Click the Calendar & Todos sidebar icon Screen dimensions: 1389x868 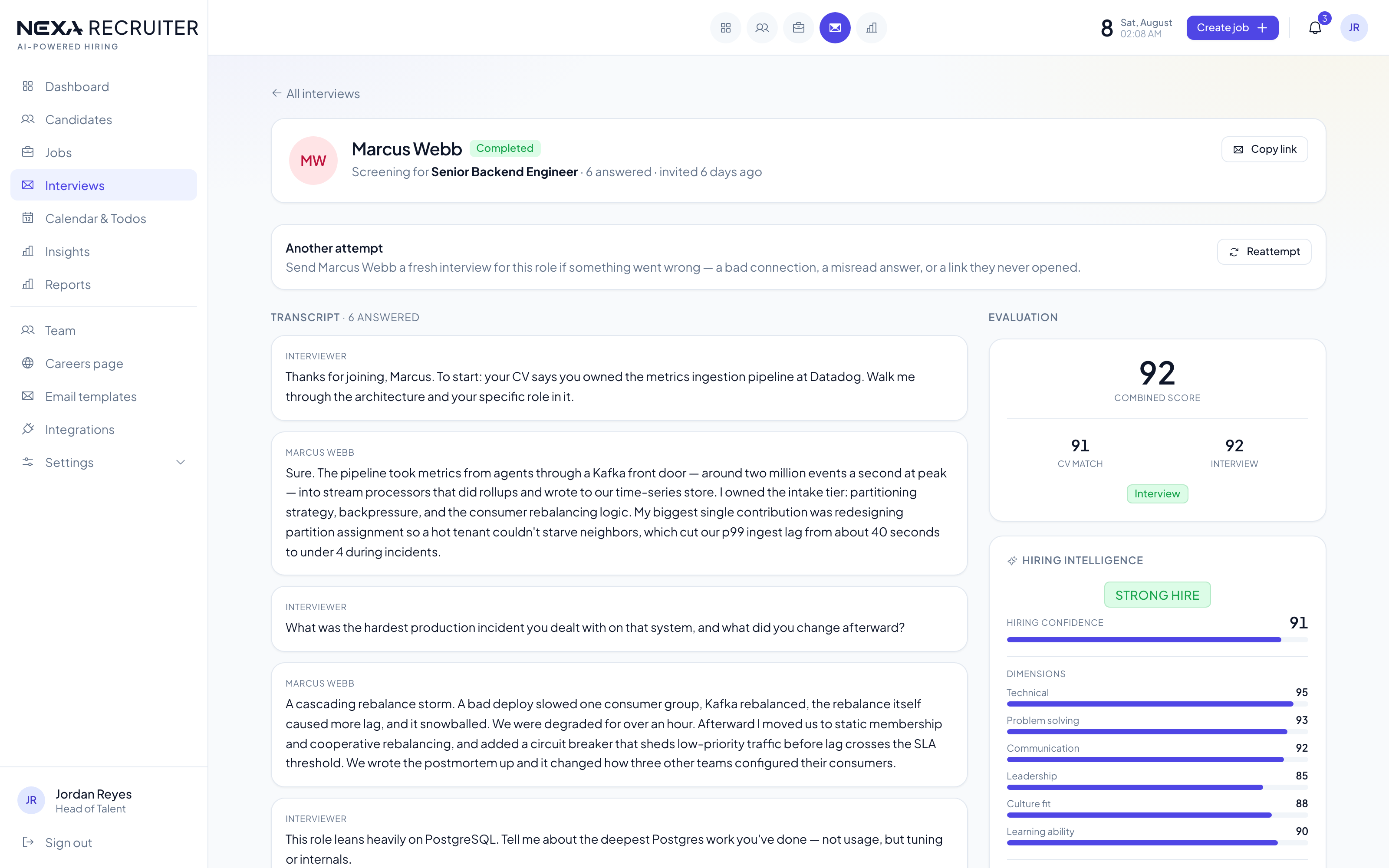[x=27, y=218]
